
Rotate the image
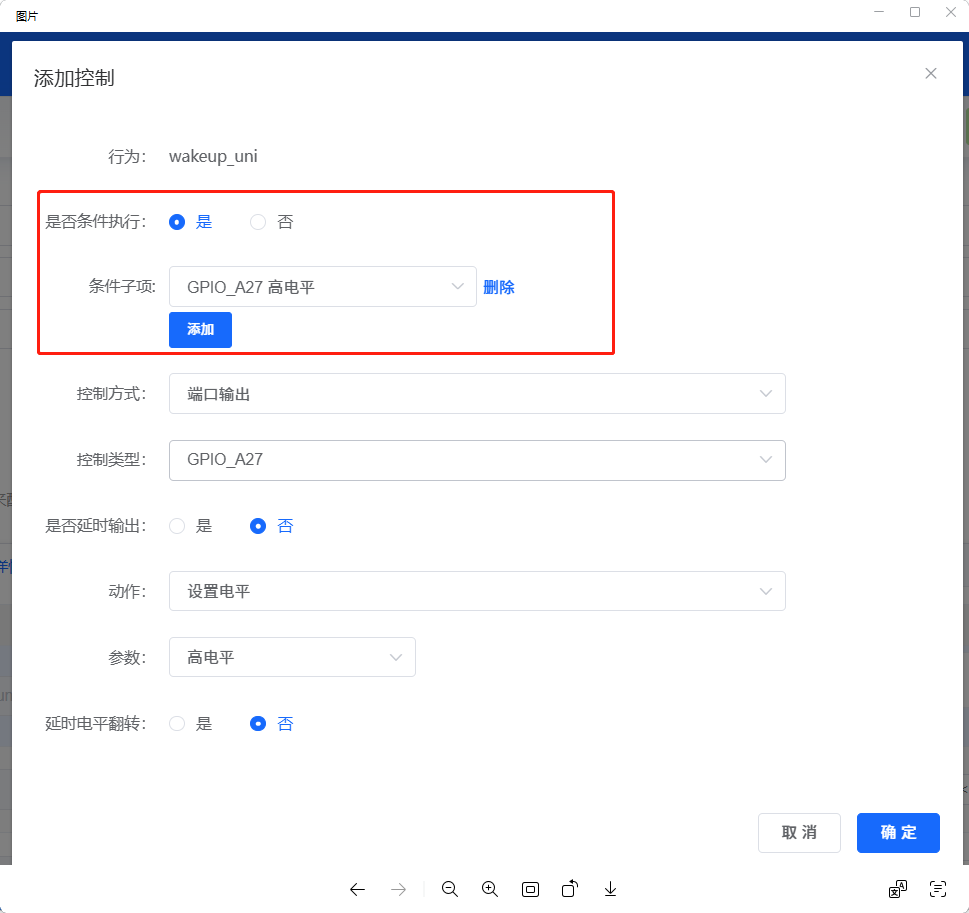[570, 888]
